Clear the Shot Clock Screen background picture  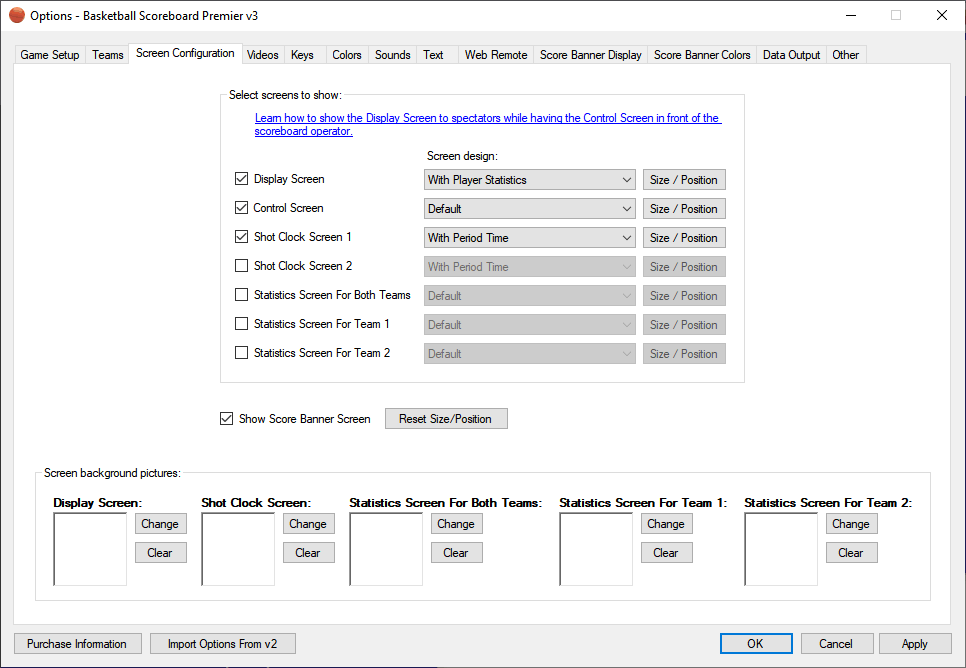pyautogui.click(x=308, y=553)
